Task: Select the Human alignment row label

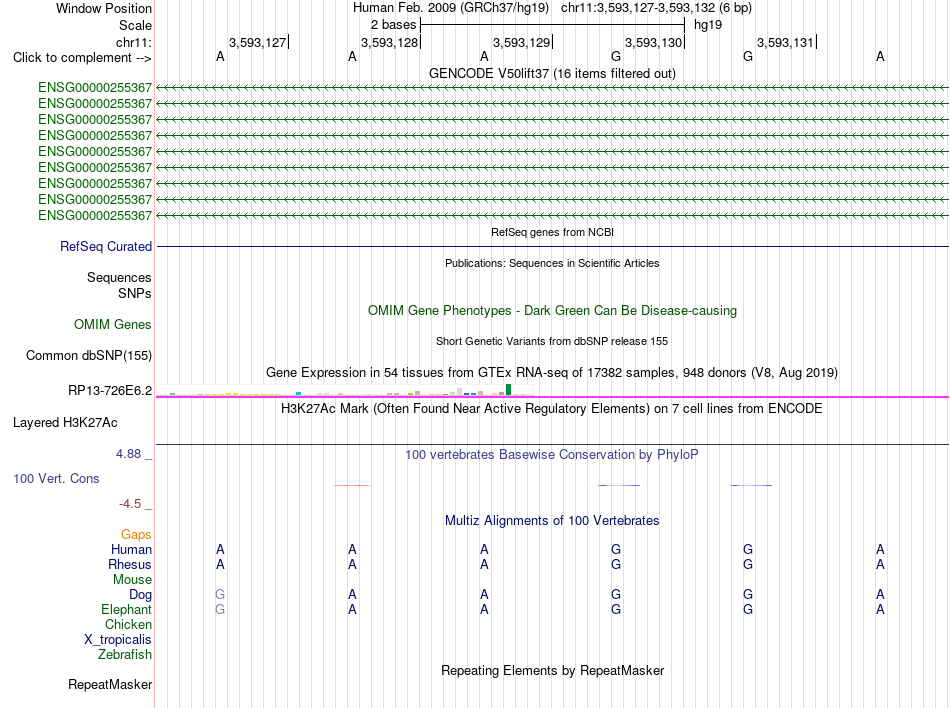Action: [x=131, y=549]
